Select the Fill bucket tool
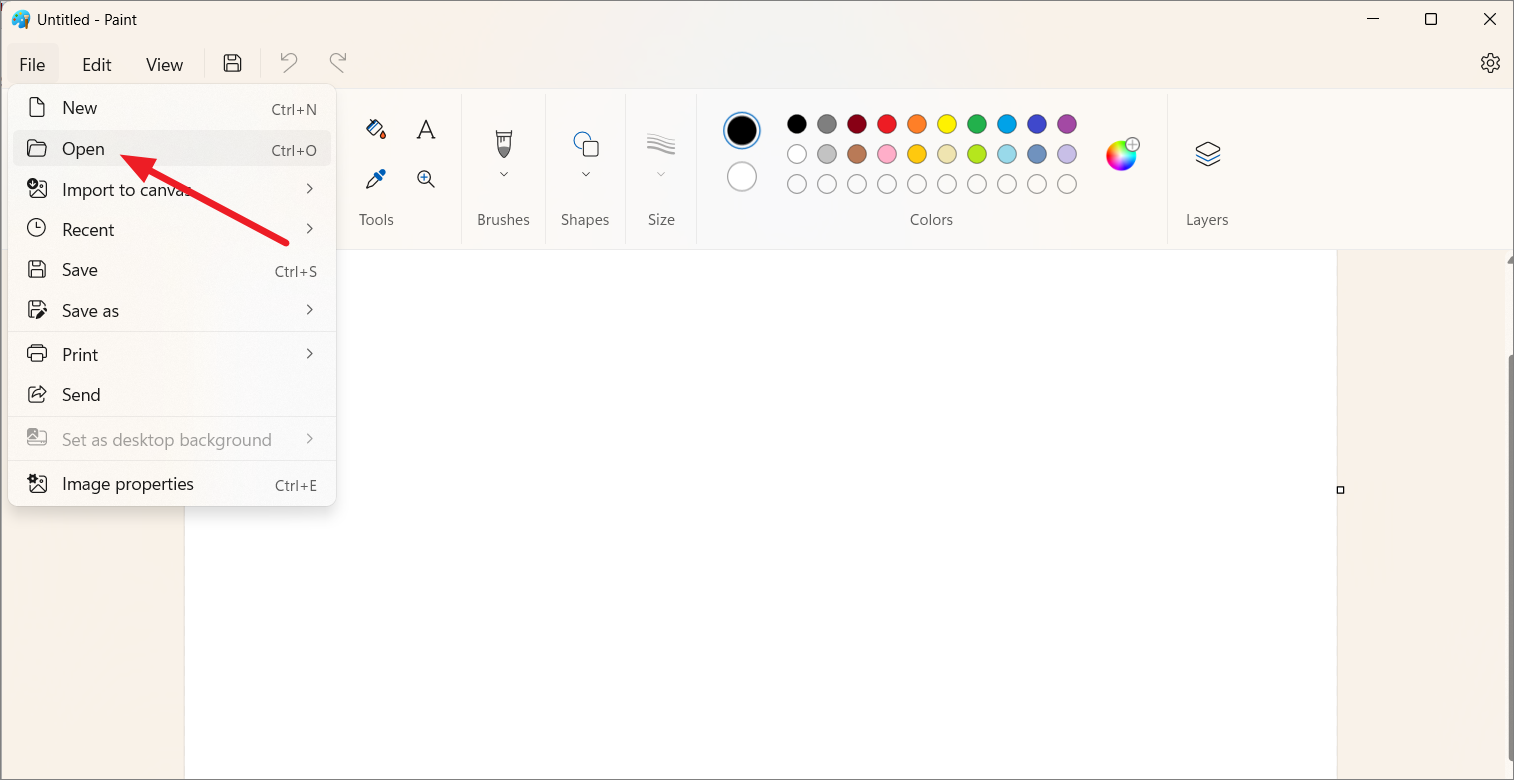The image size is (1514, 780). 376,129
